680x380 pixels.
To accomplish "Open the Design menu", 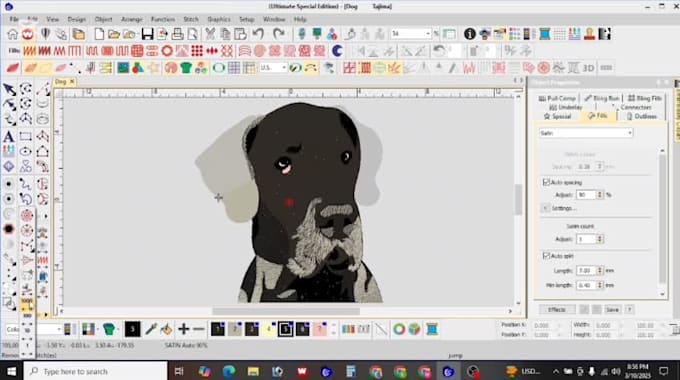I will pyautogui.click(x=77, y=20).
